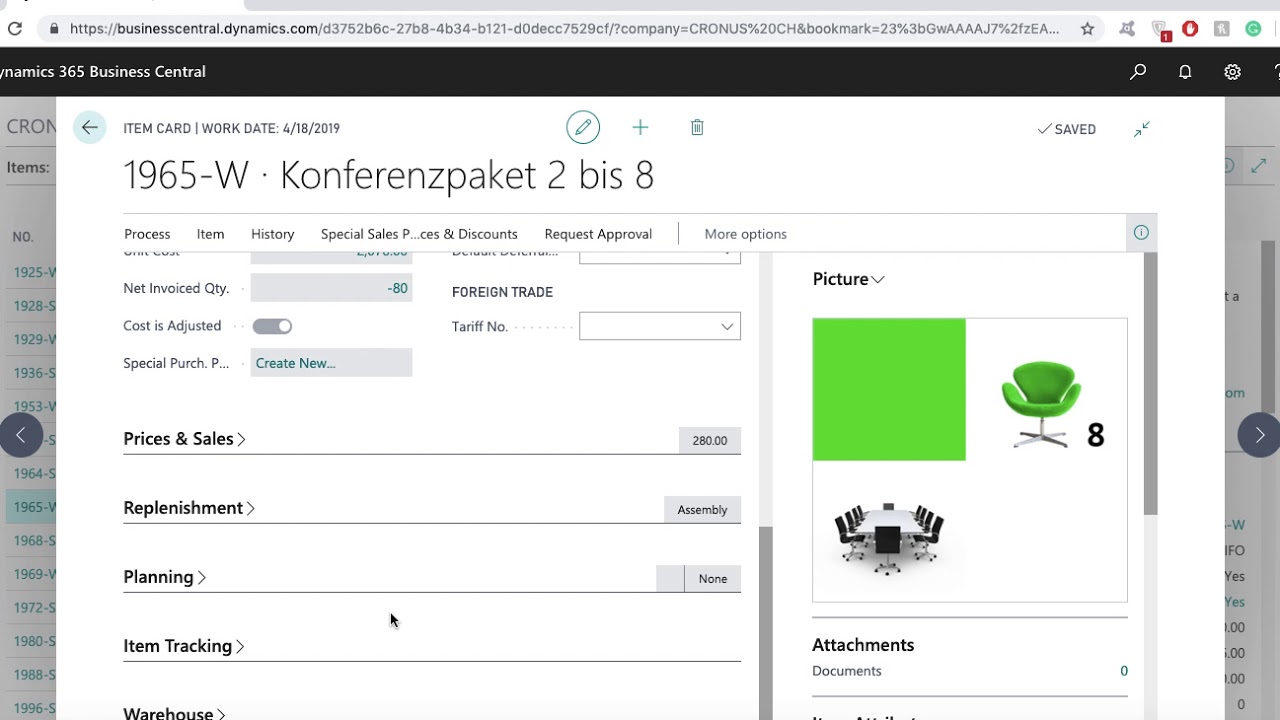Image resolution: width=1280 pixels, height=720 pixels.
Task: Select item 1936-S in the background list
Action: pyautogui.click(x=35, y=372)
